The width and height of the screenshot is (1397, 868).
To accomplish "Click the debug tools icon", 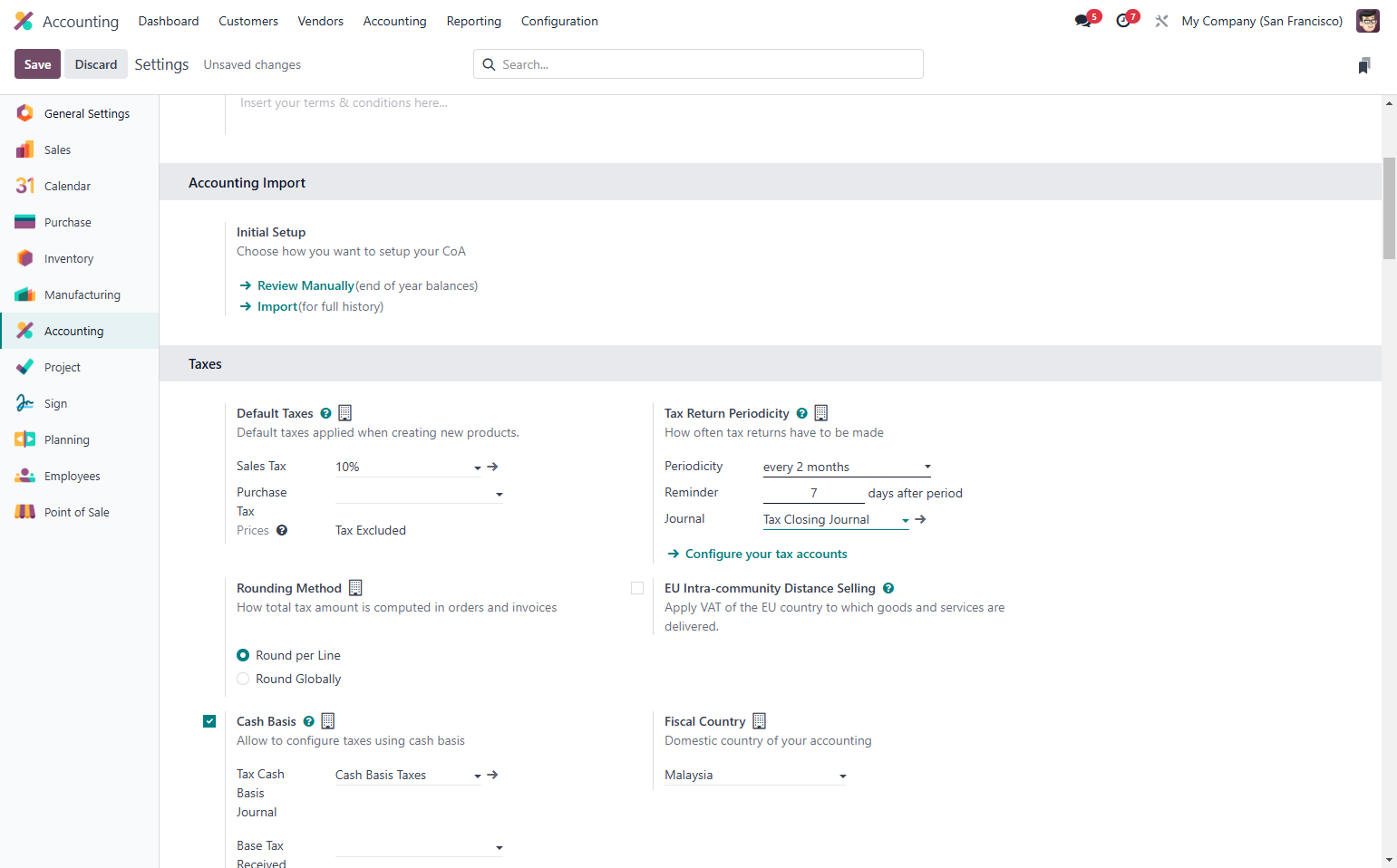I will click(x=1161, y=21).
